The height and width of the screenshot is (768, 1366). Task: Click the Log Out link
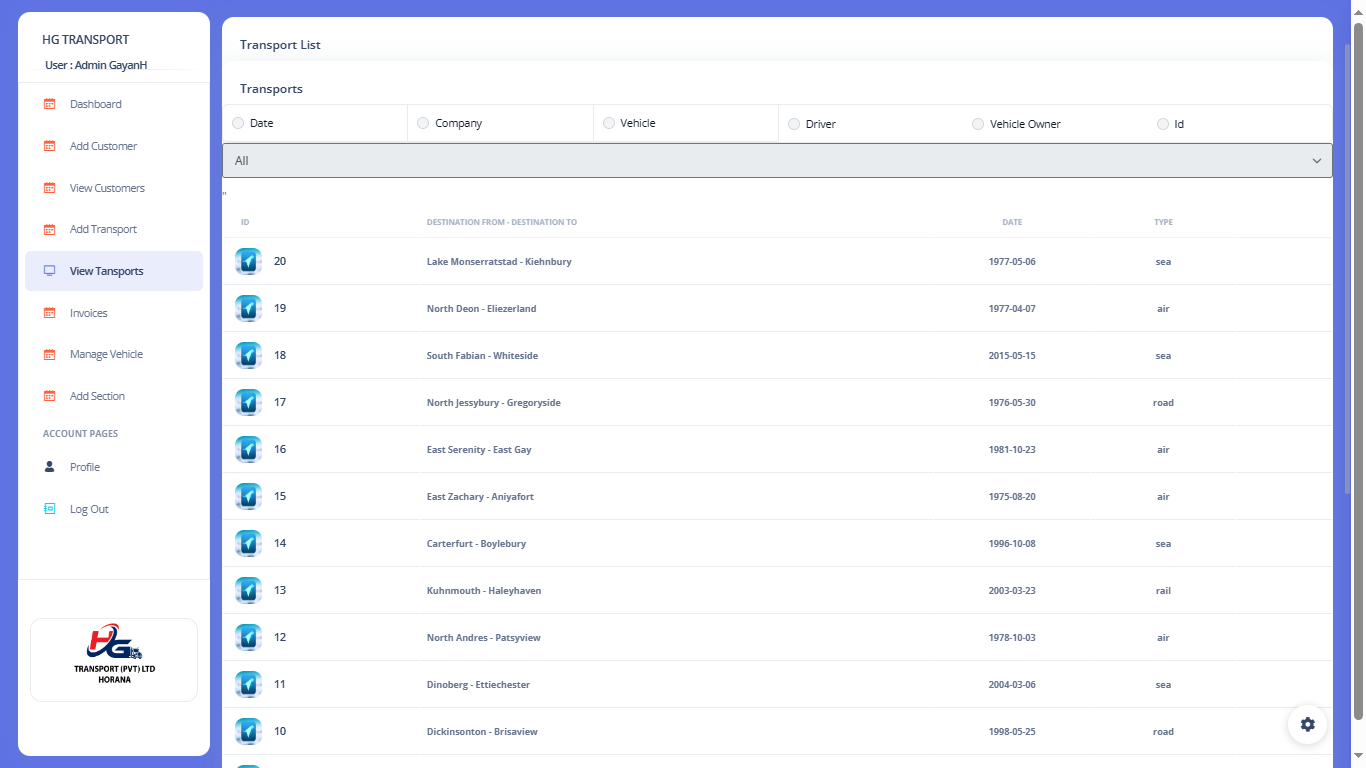[x=89, y=509]
